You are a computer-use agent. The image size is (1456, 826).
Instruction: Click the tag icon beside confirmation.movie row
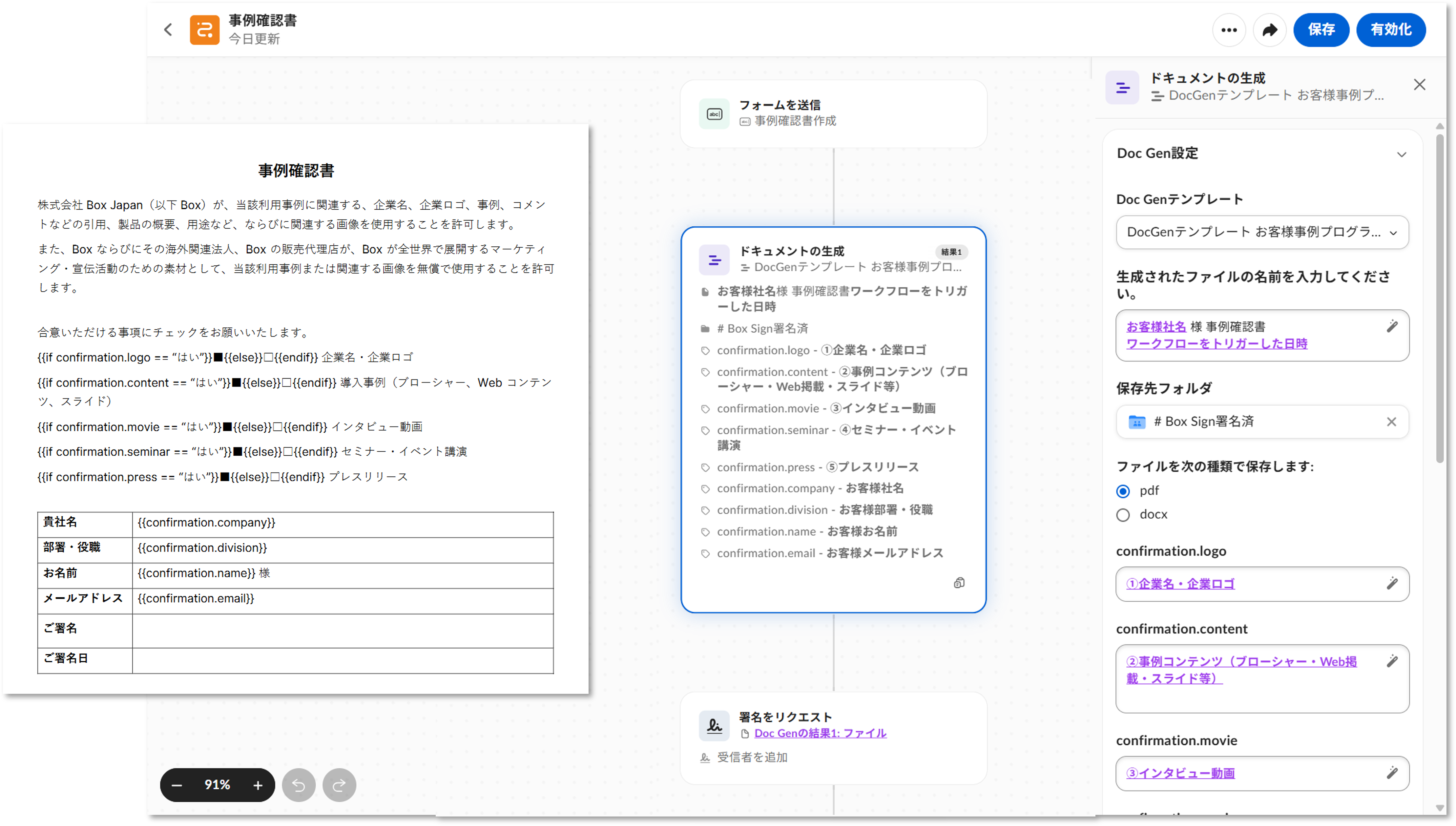(705, 408)
